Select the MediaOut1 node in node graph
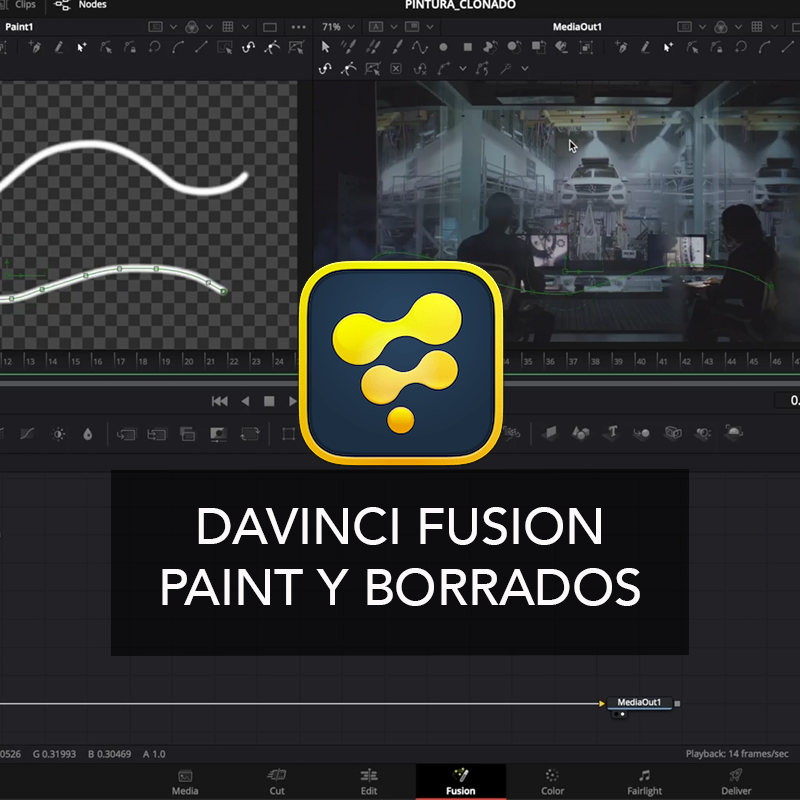This screenshot has height=800, width=800. [639, 703]
